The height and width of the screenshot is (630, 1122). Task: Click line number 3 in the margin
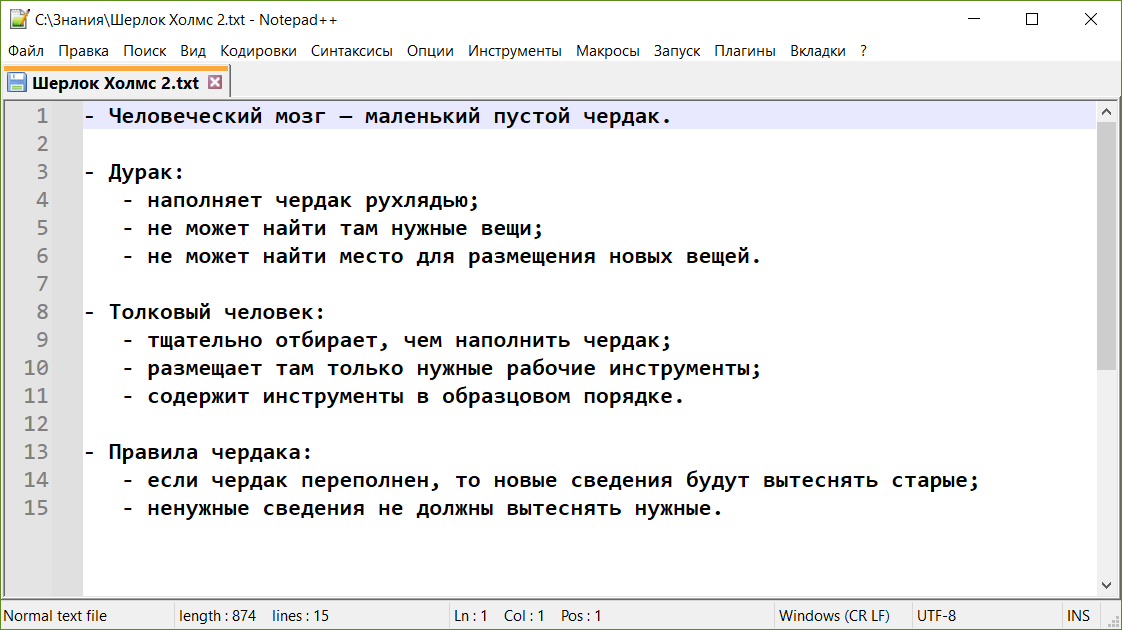click(42, 172)
